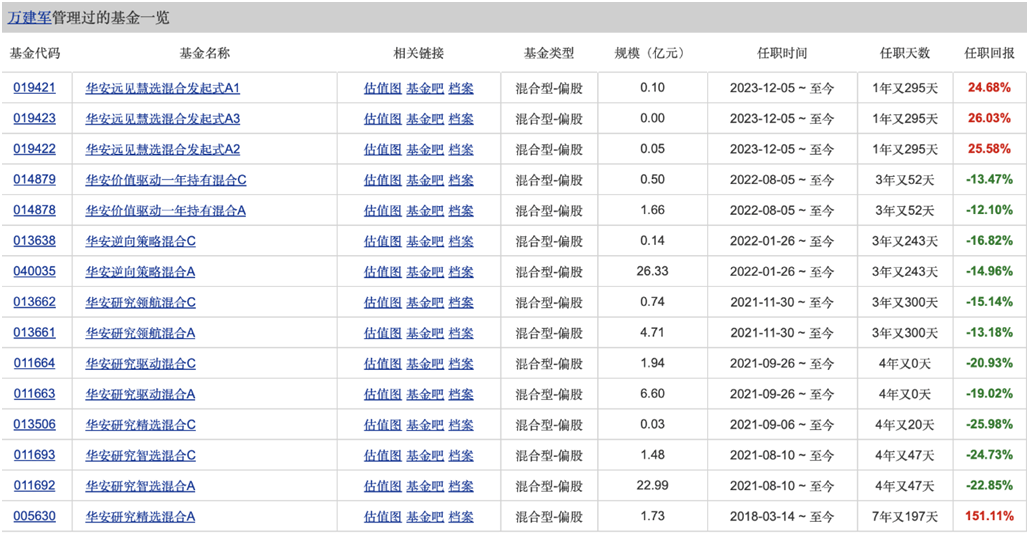
Task: Click 估值图 for fund 011692
Action: [x=382, y=486]
